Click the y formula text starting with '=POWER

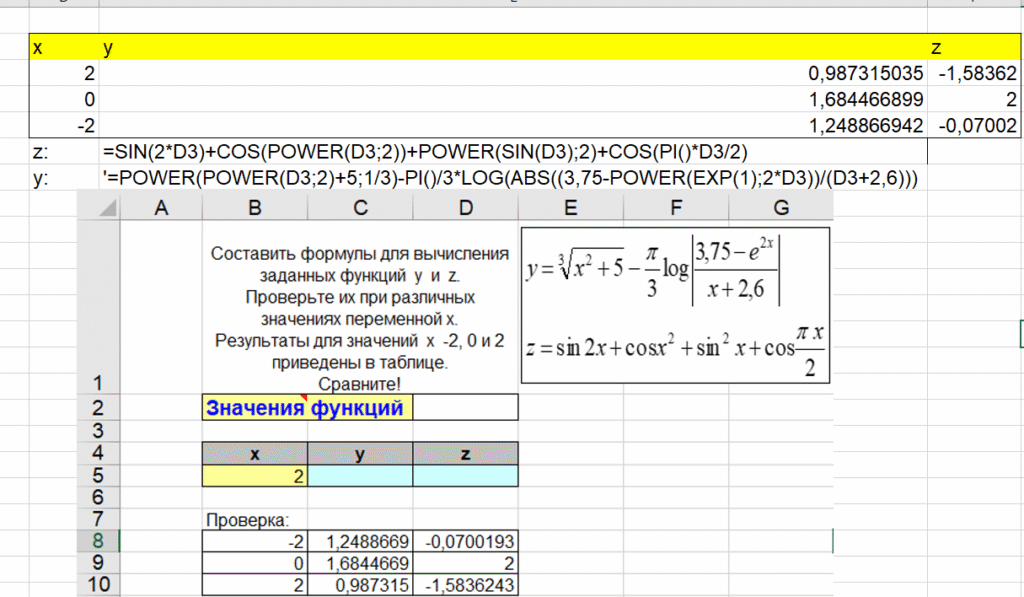click(x=510, y=178)
